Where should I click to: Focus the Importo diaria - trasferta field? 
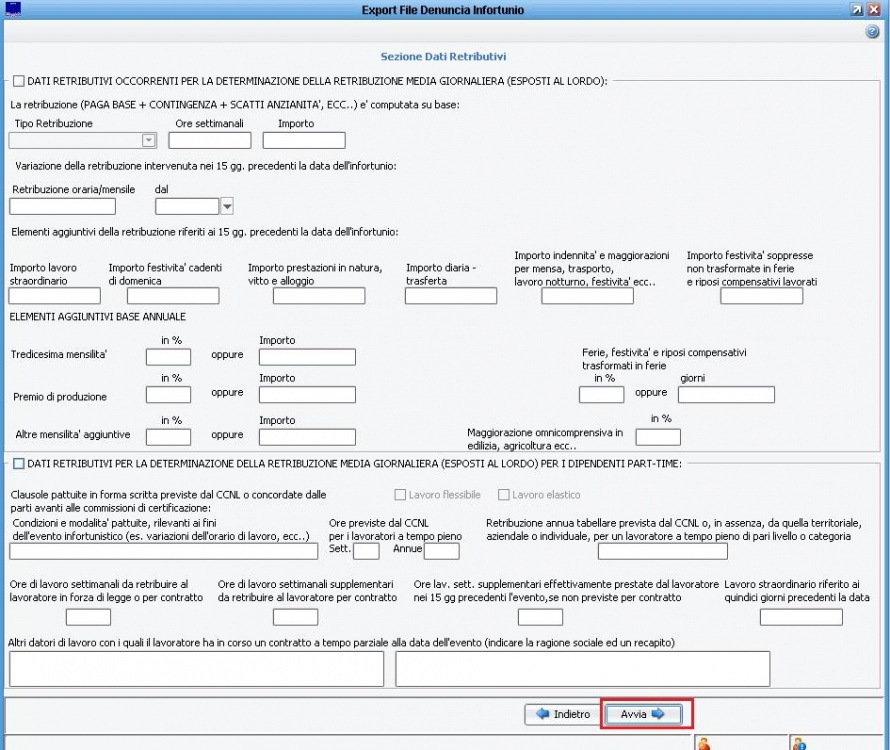(450, 296)
